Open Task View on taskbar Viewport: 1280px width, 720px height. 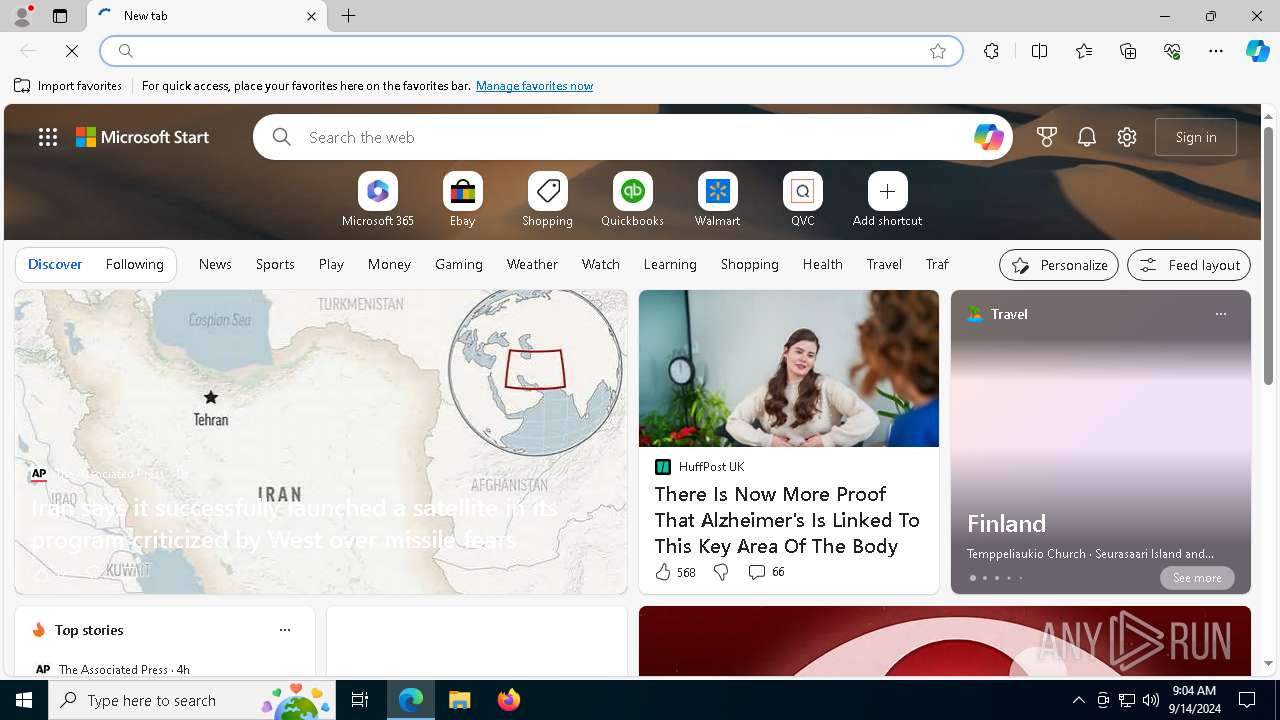(360, 700)
